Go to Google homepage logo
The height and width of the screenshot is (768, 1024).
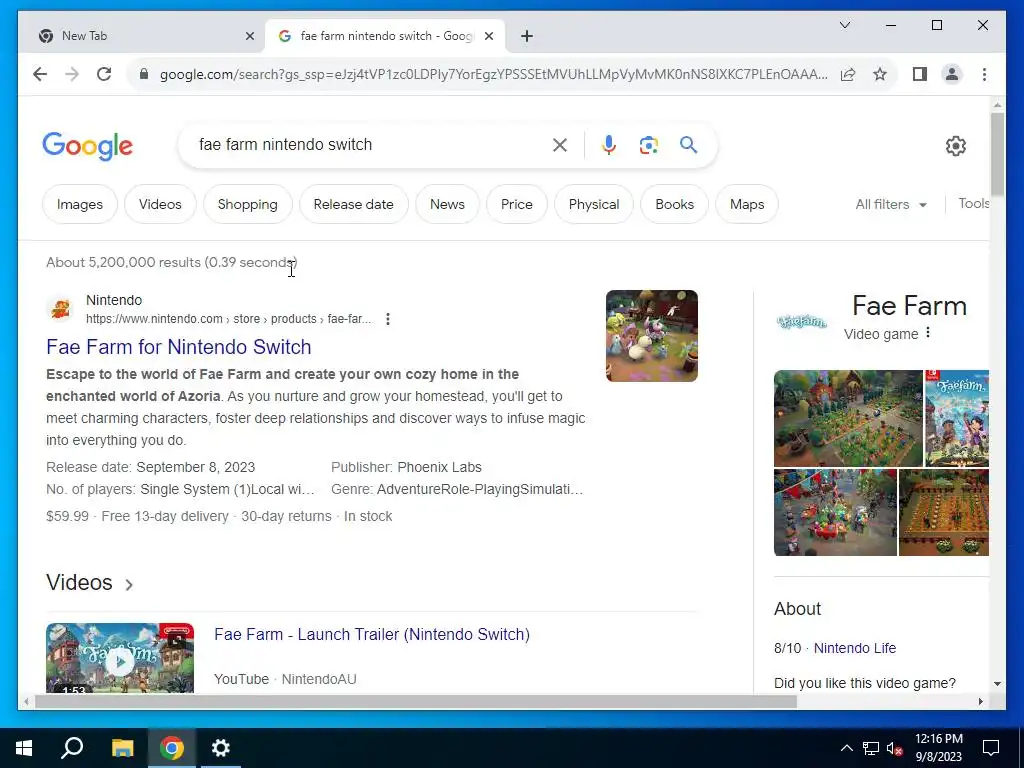pyautogui.click(x=88, y=146)
